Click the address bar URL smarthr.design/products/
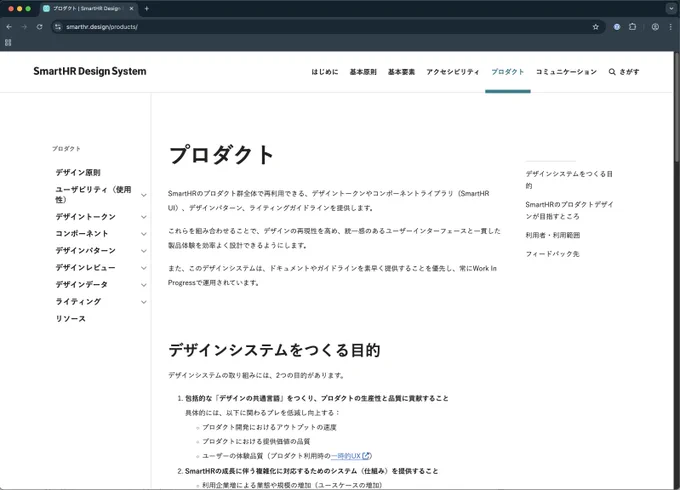Screen dimensions: 680x490 pos(102,27)
